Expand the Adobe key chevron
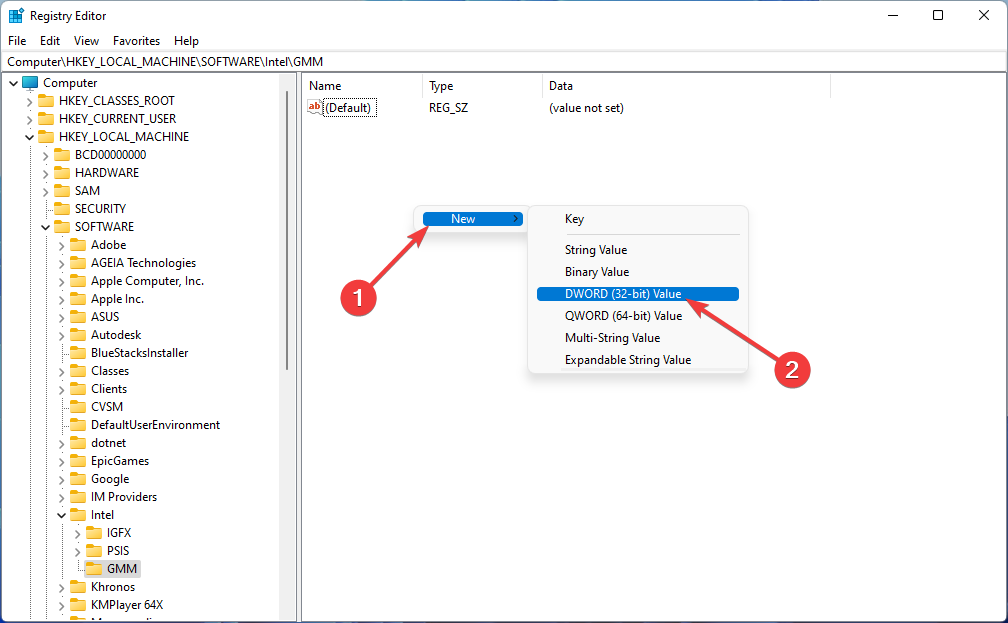 tap(61, 245)
